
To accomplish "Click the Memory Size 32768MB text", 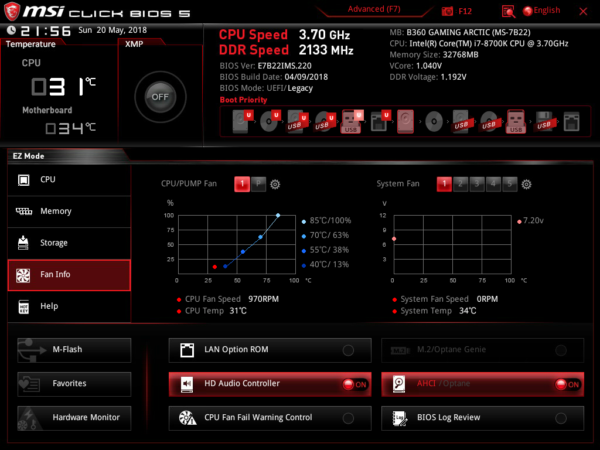I will 434,55.
